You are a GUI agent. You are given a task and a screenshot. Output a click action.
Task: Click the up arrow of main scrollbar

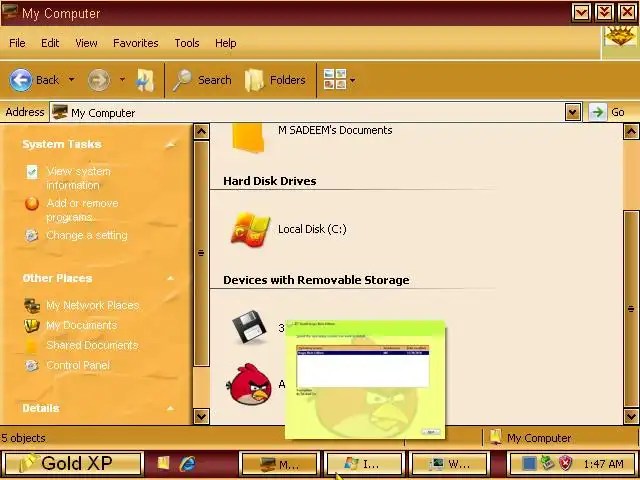[x=631, y=131]
